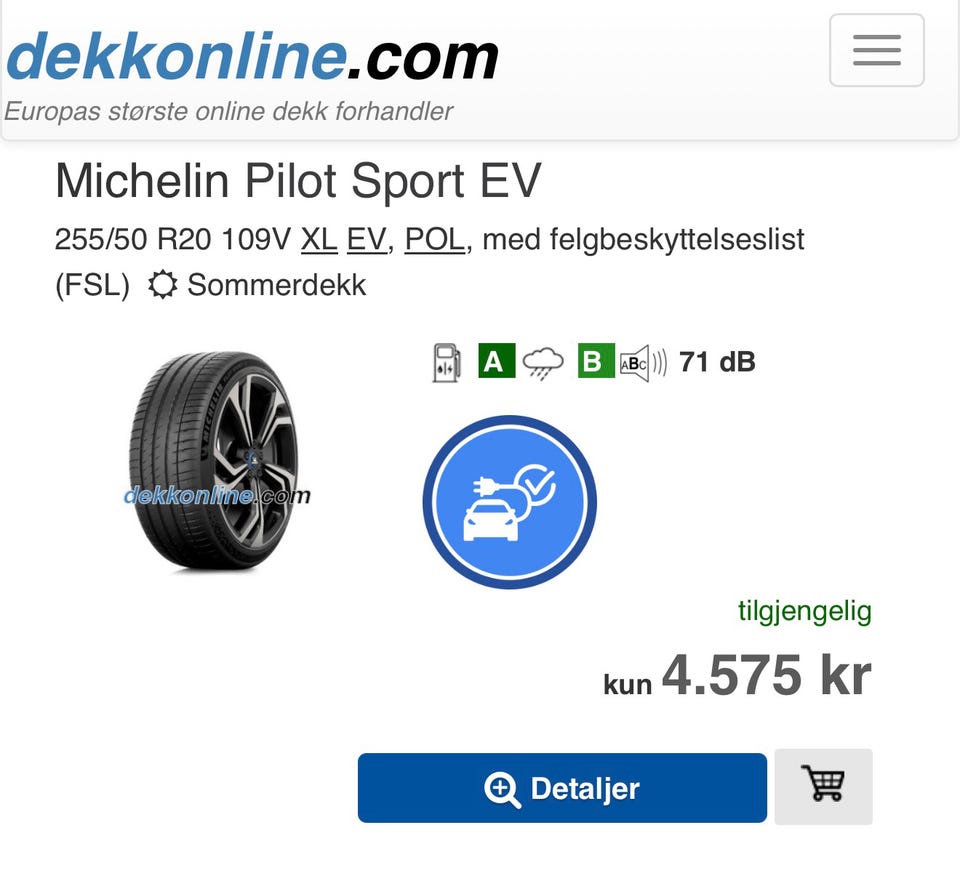
Task: Click the green tilgjengelig availability text
Action: pos(804,611)
